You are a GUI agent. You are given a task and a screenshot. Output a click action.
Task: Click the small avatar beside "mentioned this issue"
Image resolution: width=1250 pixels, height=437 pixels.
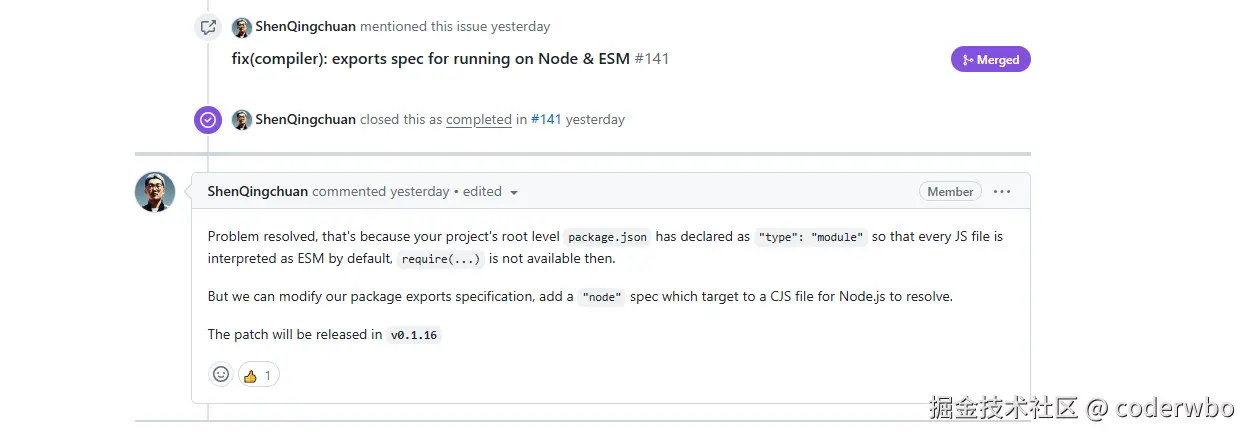tap(241, 28)
